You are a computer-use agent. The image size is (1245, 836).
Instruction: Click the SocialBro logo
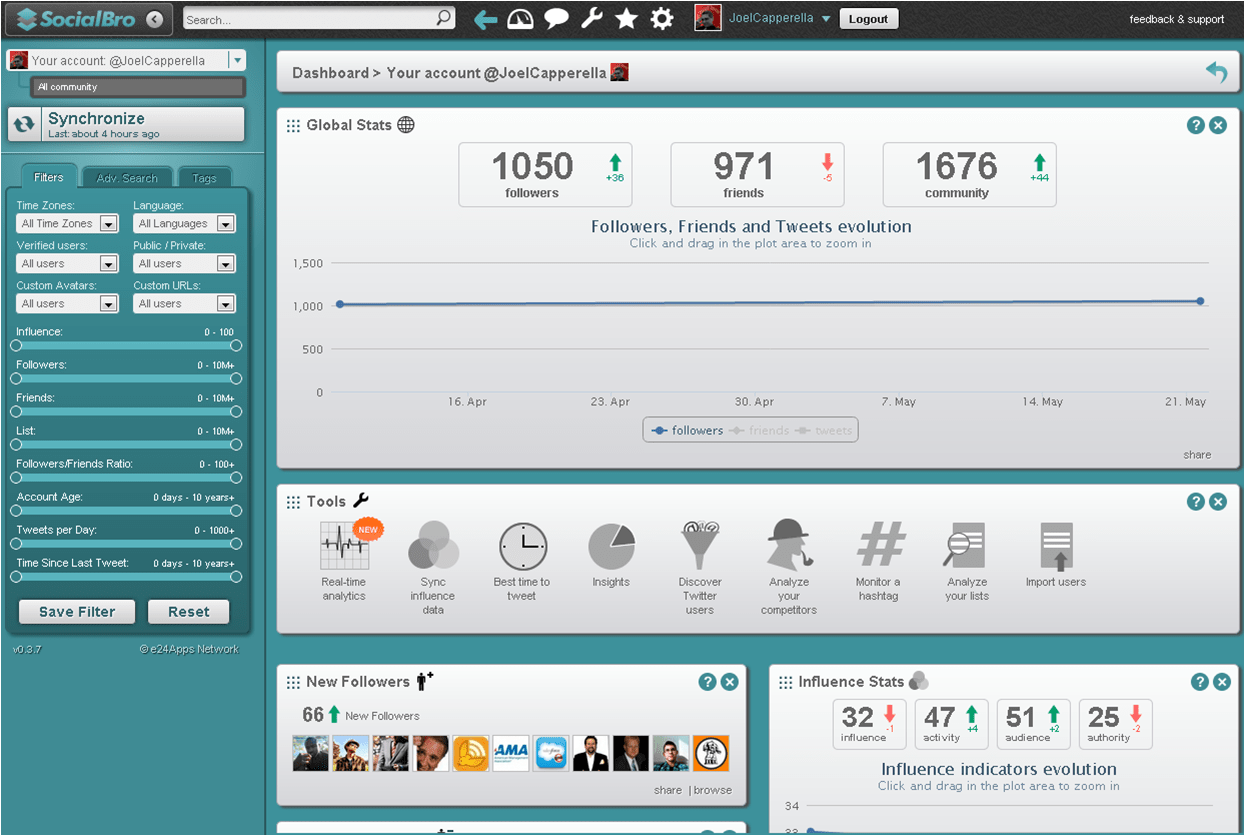[x=76, y=19]
